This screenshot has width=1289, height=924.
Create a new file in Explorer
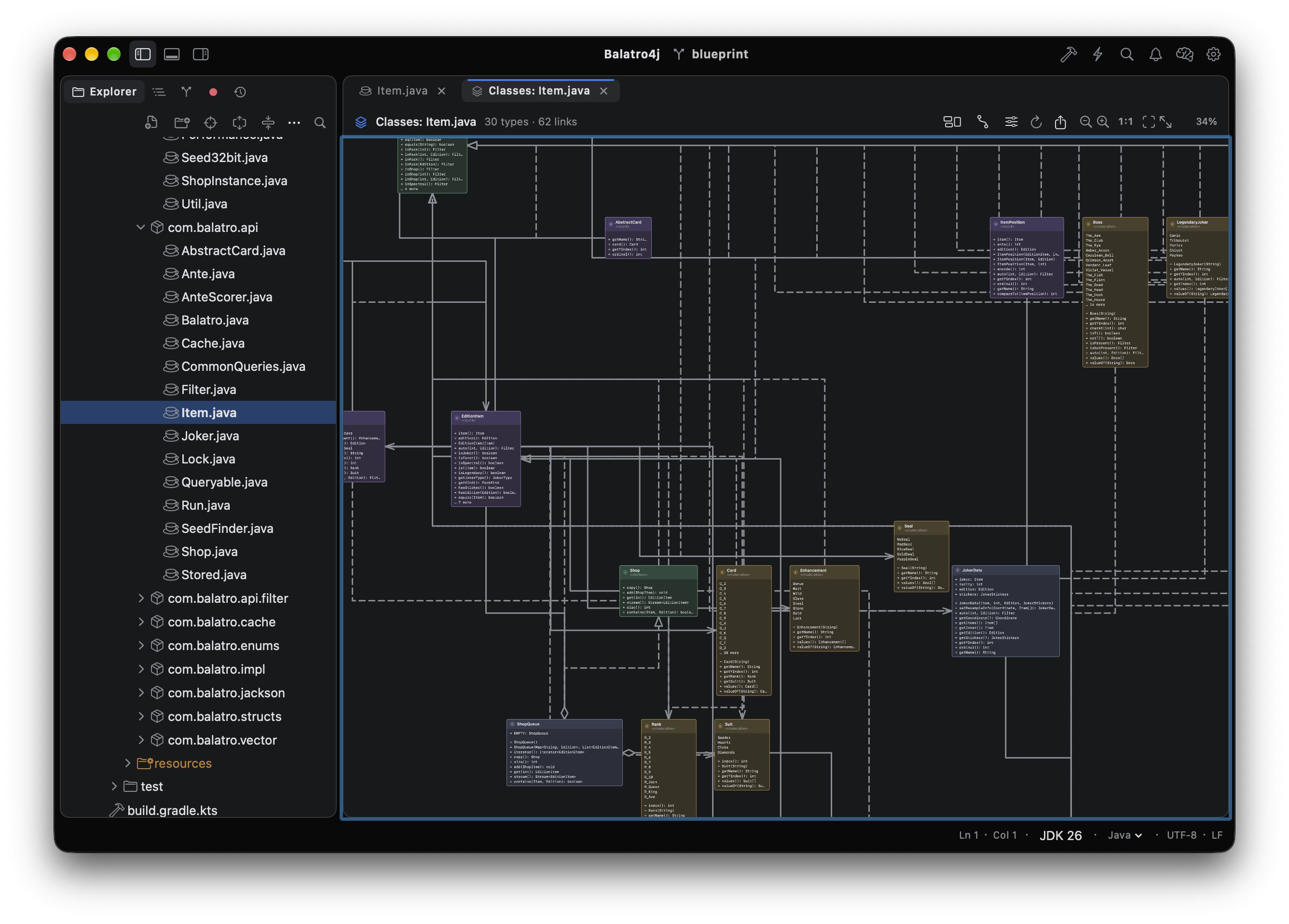pos(151,122)
